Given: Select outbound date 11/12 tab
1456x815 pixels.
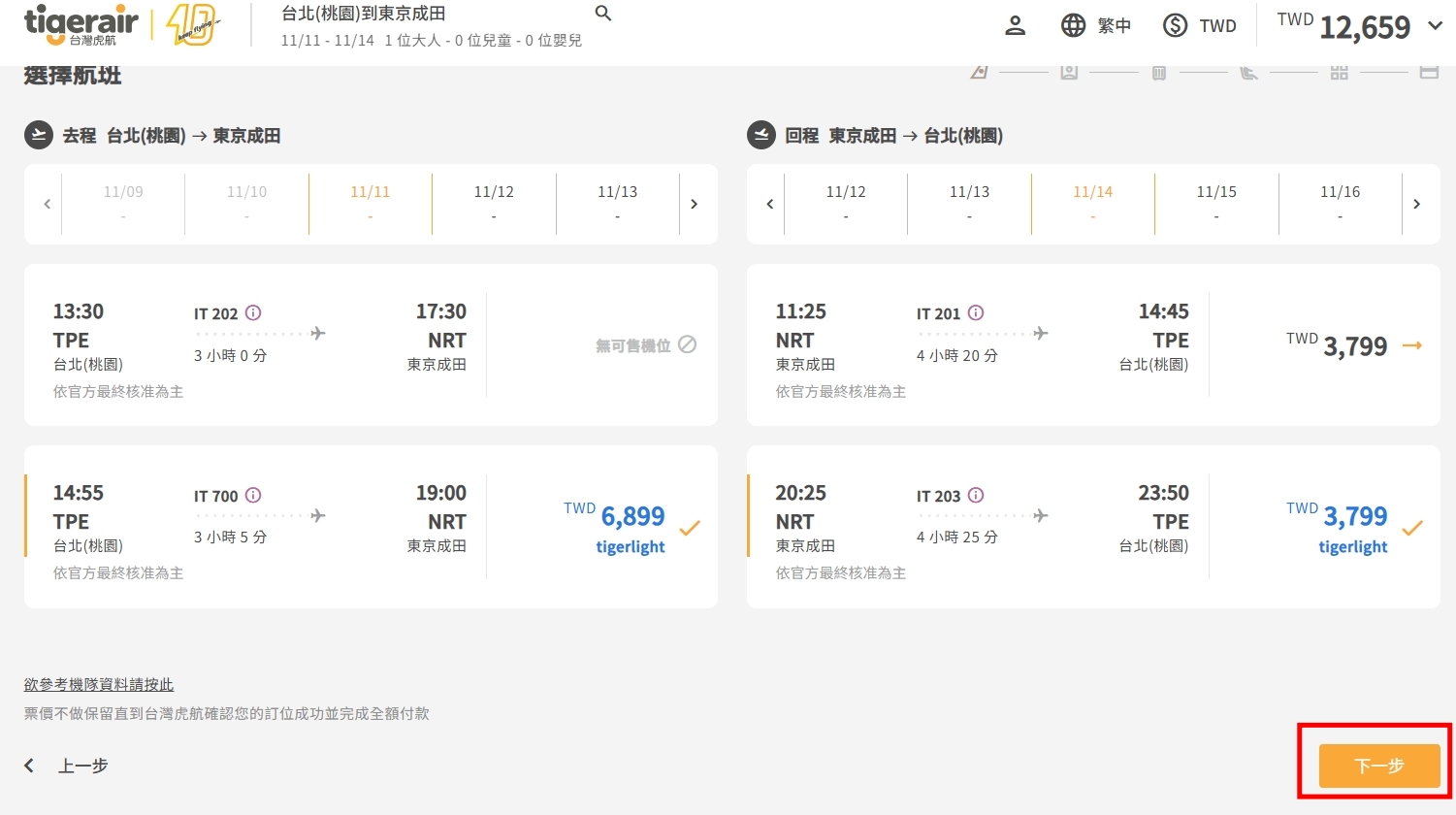Looking at the screenshot, I should pyautogui.click(x=494, y=203).
